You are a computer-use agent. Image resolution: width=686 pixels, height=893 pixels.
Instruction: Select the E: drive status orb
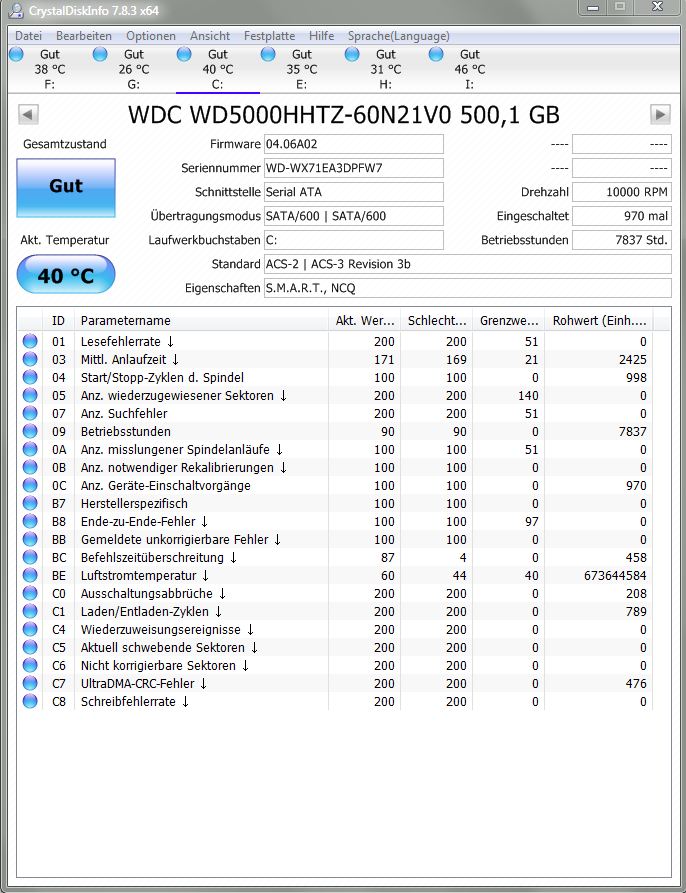268,54
